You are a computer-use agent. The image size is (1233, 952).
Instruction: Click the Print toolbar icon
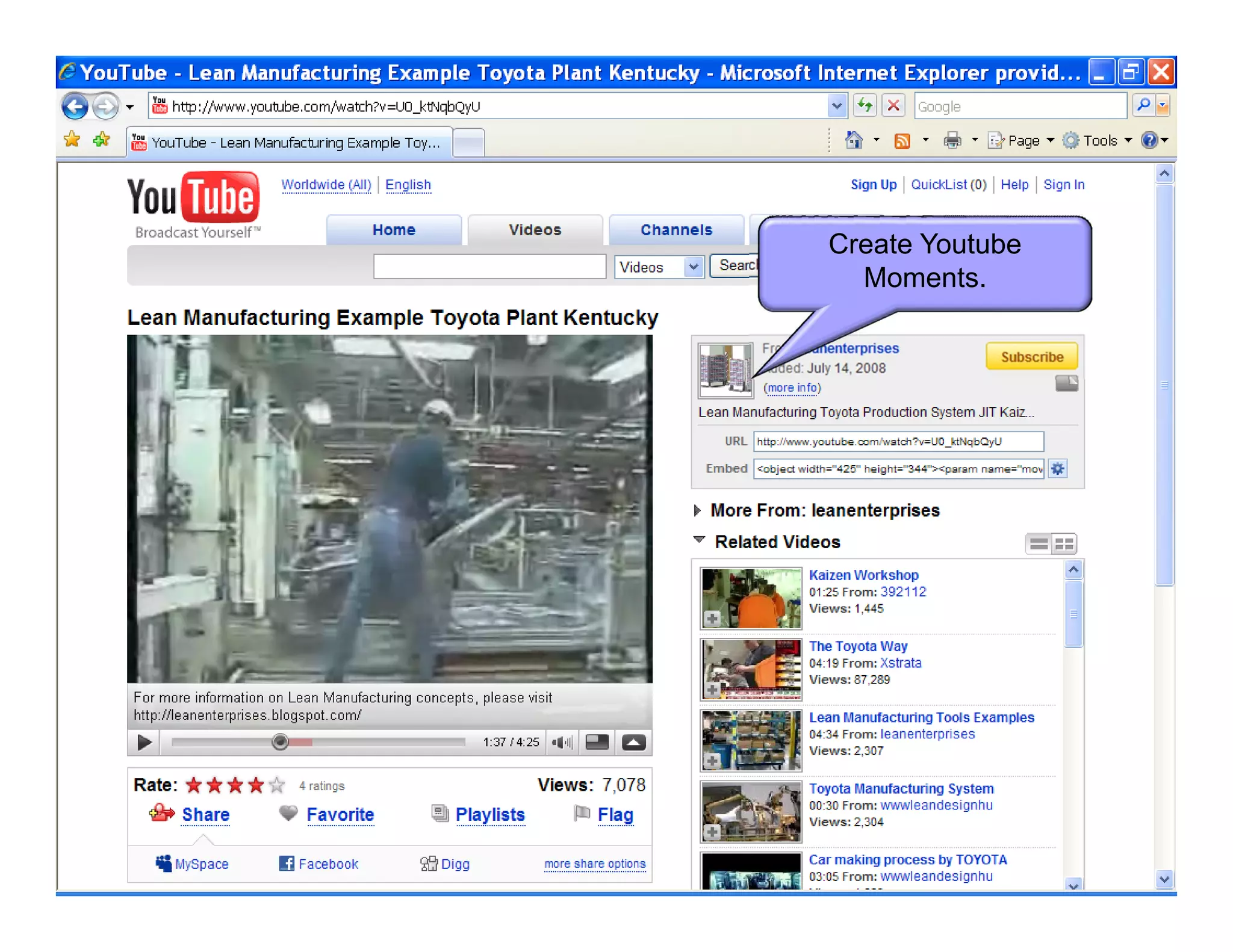pyautogui.click(x=952, y=141)
